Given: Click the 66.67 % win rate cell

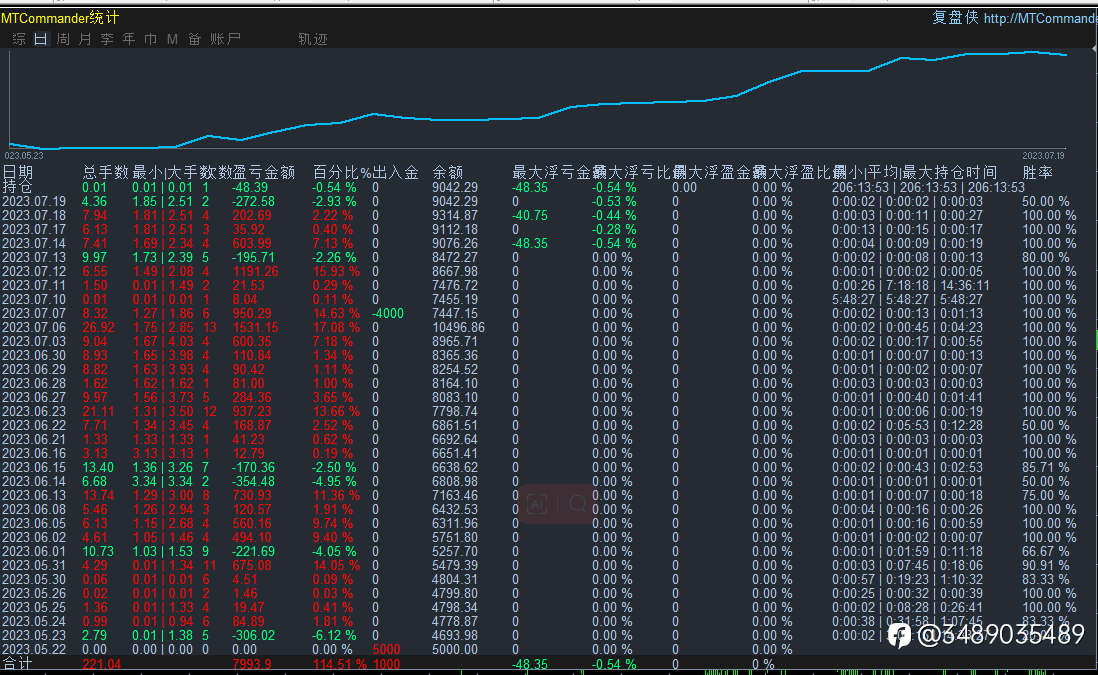Looking at the screenshot, I should (1045, 552).
